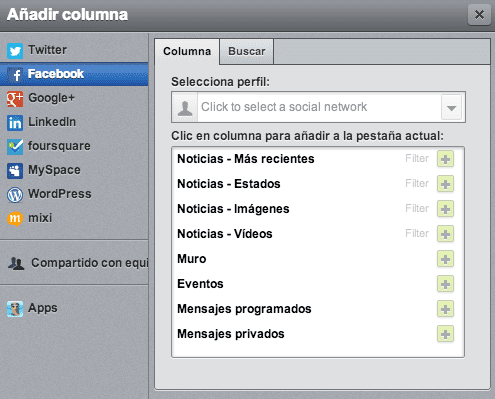Select Facebook in the network list
495x399 pixels.
[74, 74]
